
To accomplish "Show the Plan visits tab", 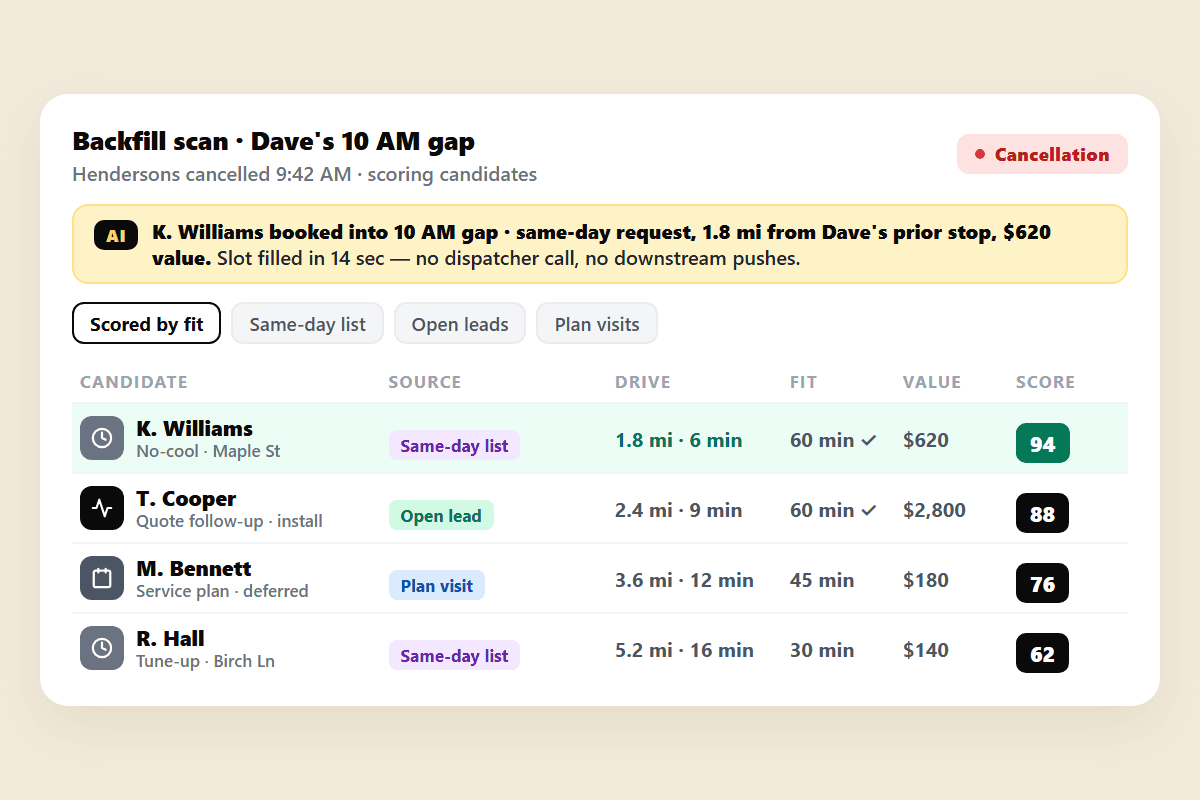I will (597, 323).
